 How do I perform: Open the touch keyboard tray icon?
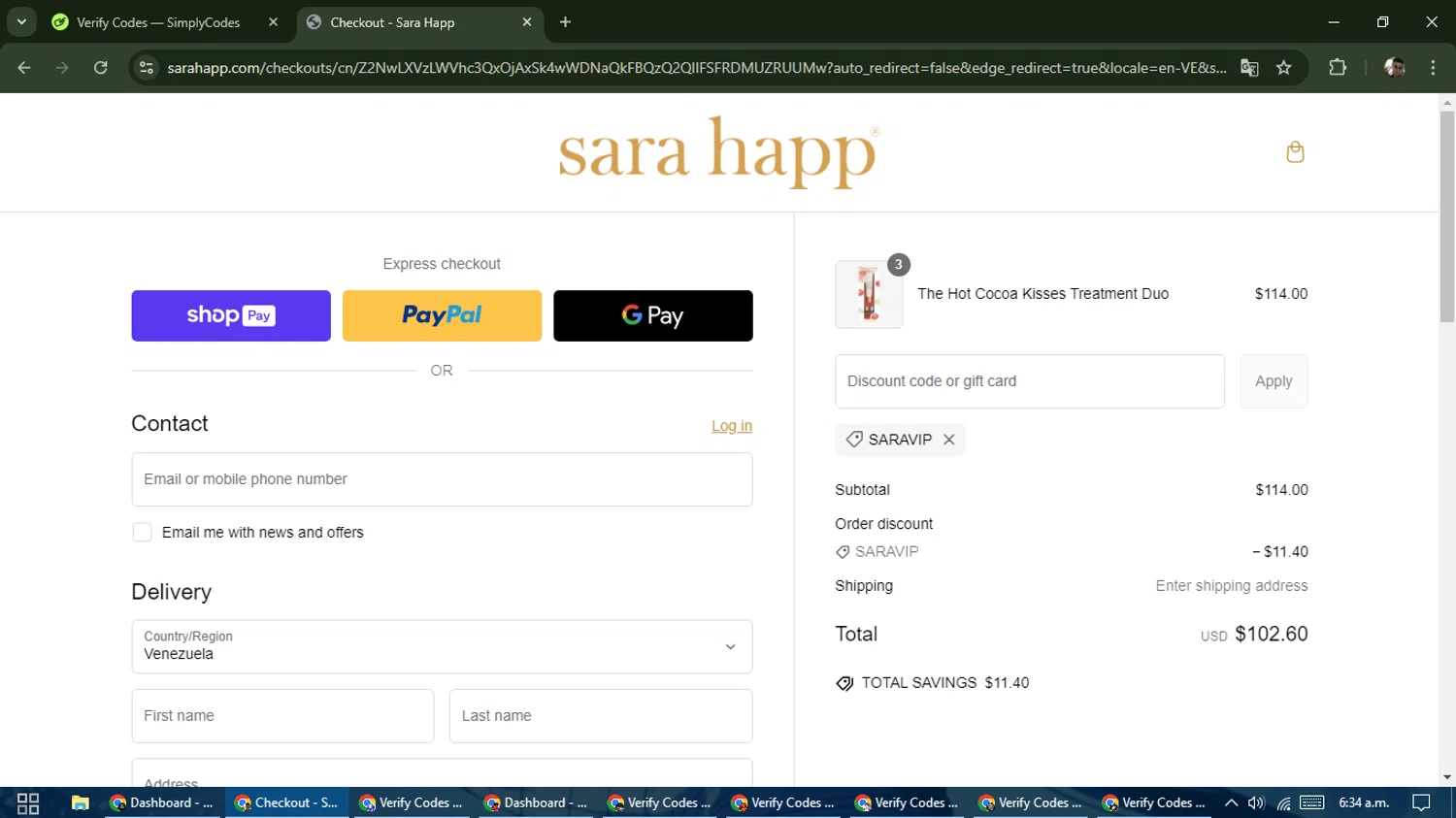tap(1312, 803)
